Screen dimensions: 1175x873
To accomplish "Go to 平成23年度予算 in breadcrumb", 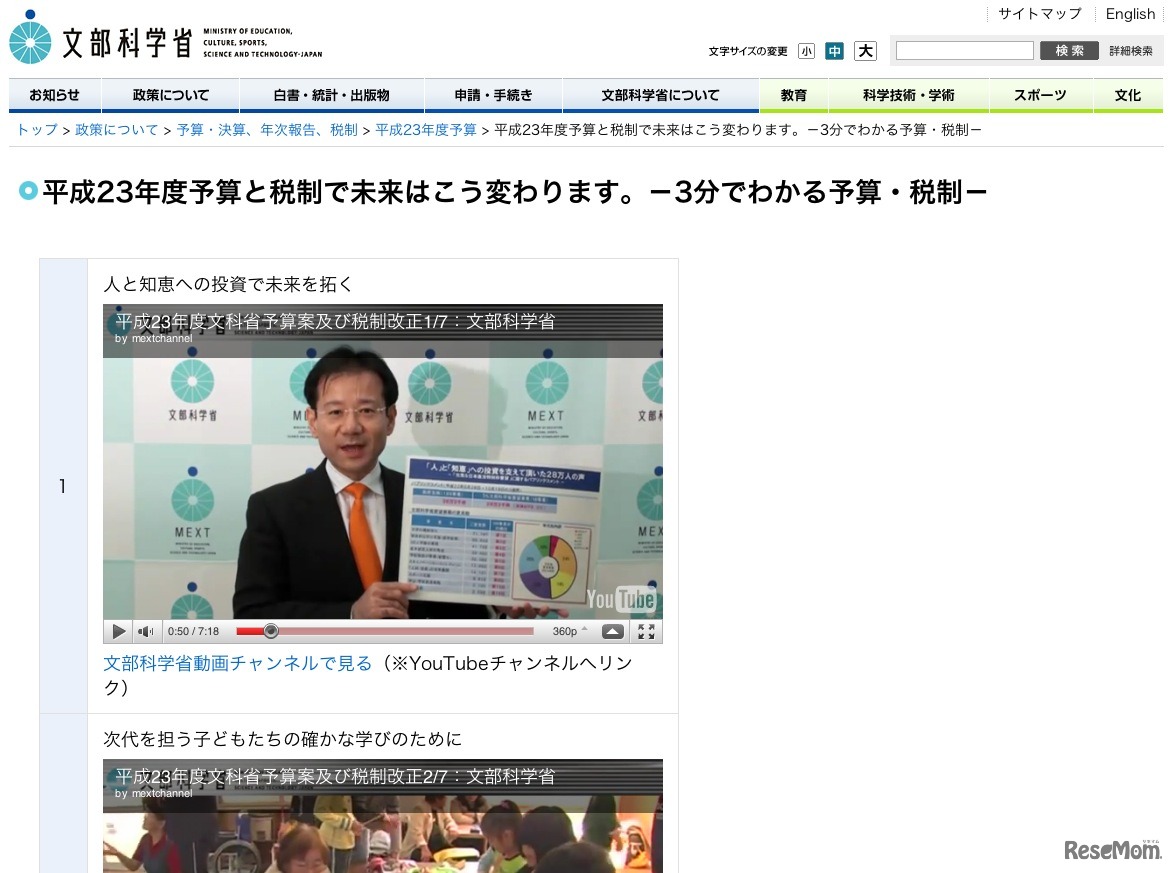I will pyautogui.click(x=426, y=130).
